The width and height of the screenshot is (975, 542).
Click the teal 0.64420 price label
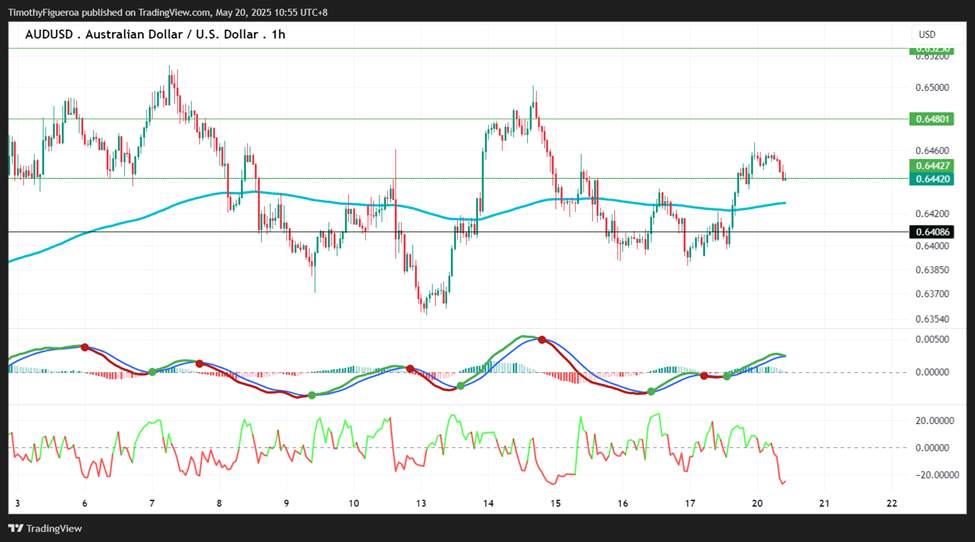pos(931,179)
